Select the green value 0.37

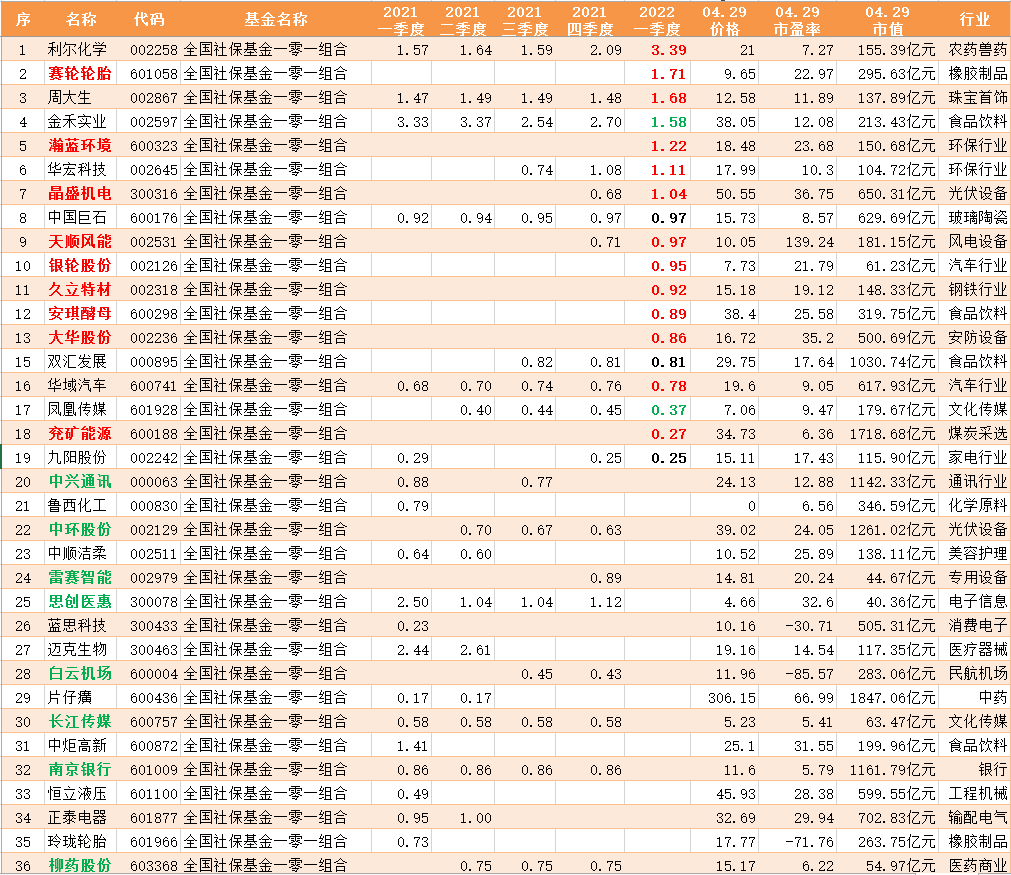[x=669, y=410]
